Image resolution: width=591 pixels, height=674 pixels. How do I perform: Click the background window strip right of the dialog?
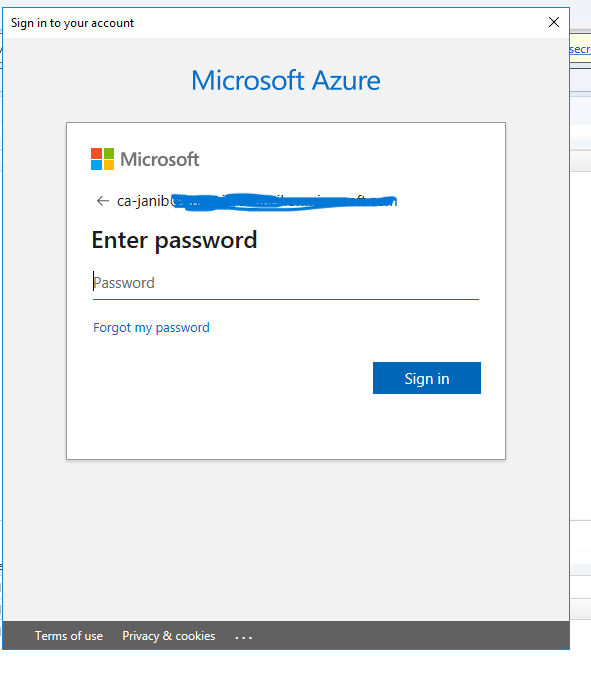[x=581, y=344]
